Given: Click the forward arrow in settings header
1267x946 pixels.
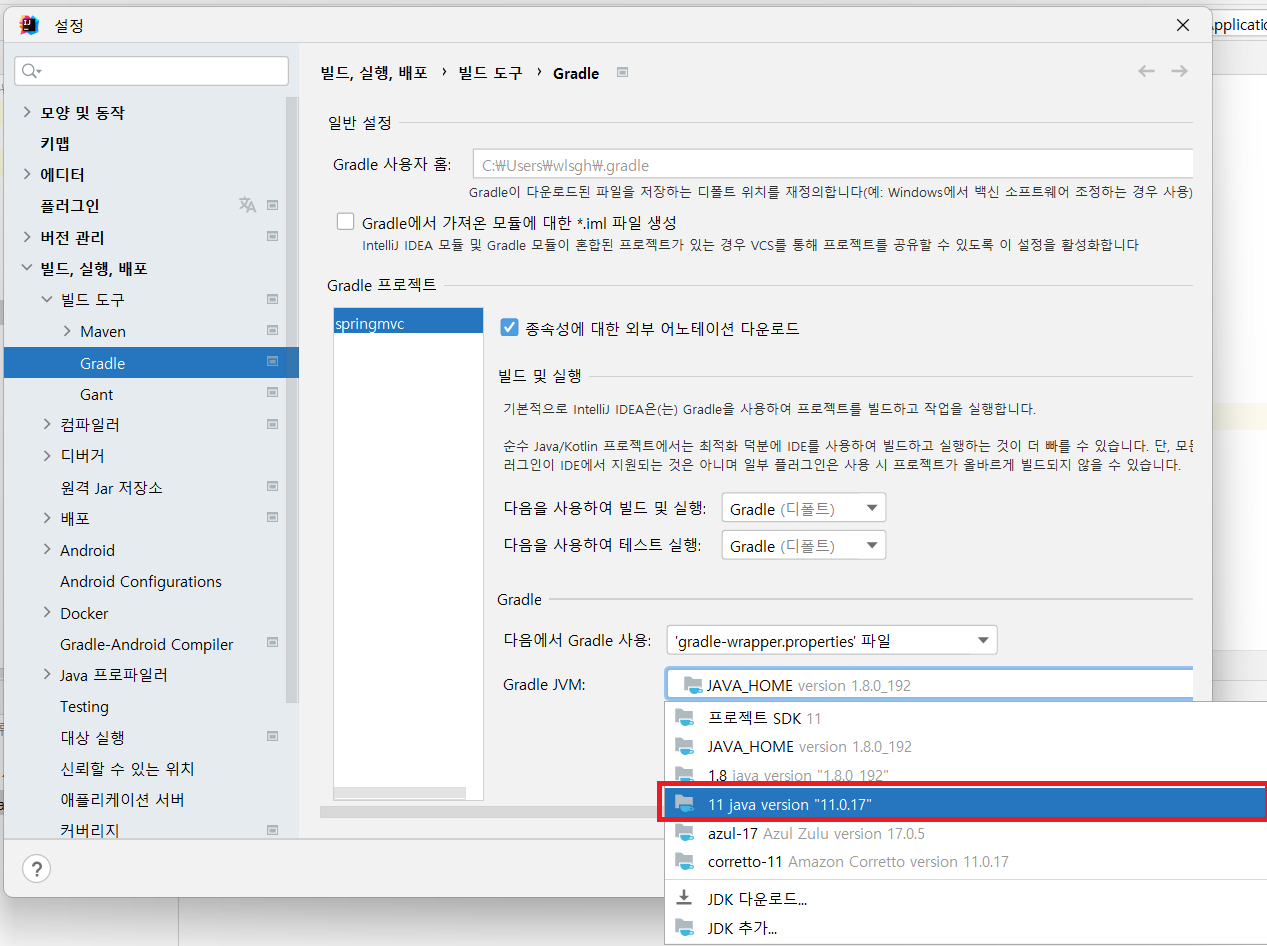Looking at the screenshot, I should [x=1179, y=71].
